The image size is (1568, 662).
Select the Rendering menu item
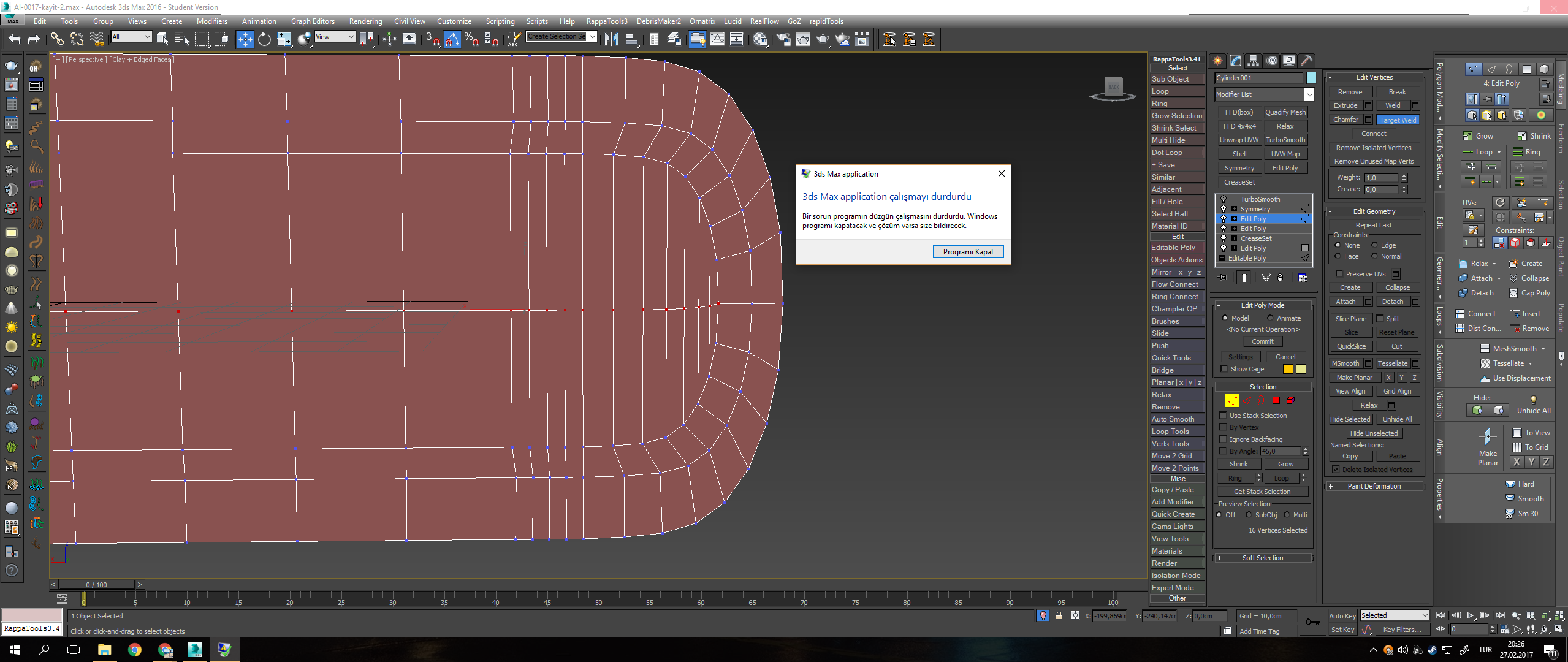[360, 22]
